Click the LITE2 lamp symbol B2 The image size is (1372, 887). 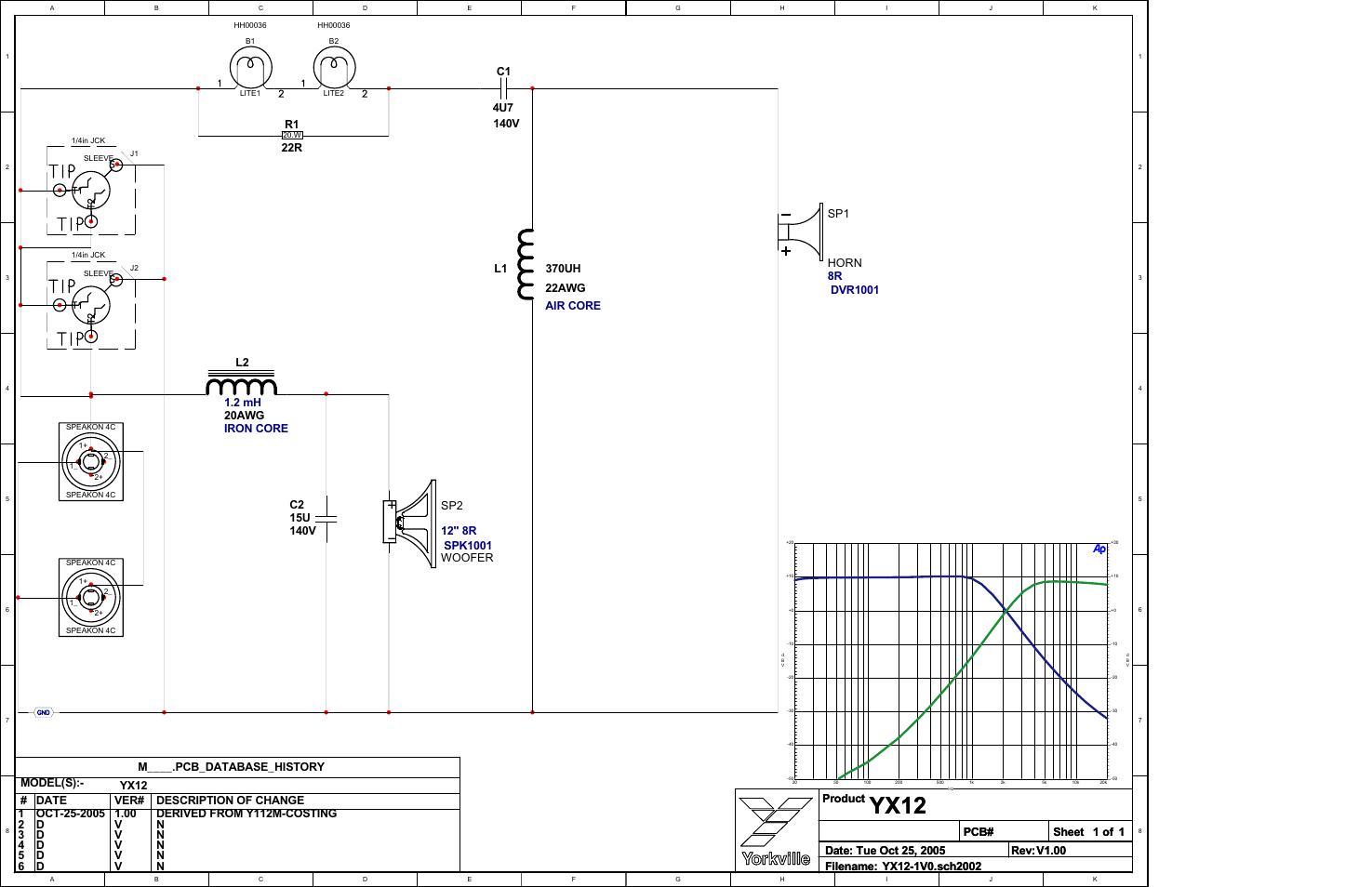(x=335, y=69)
